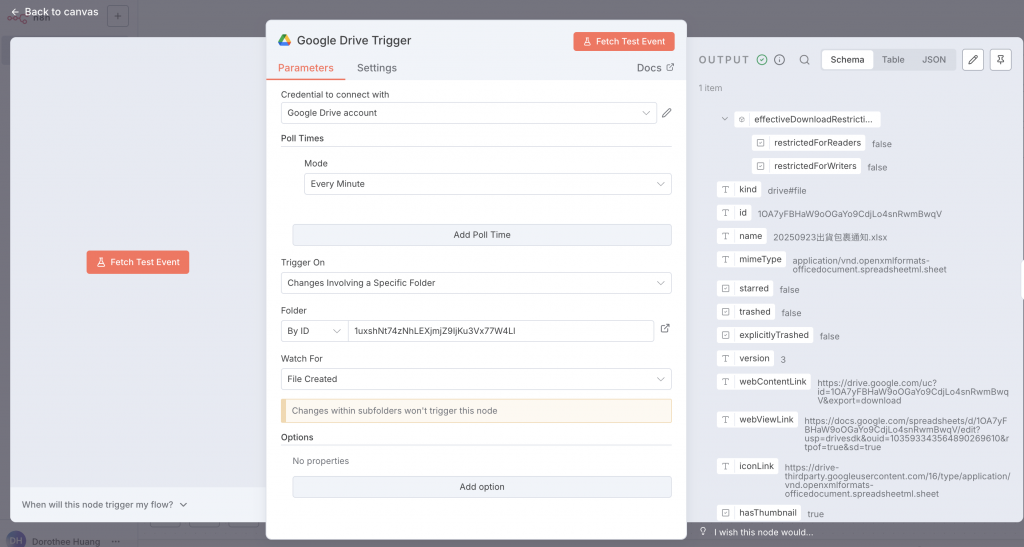Expand When will this node trigger my flow
Image resolution: width=1024 pixels, height=547 pixels.
click(x=104, y=505)
